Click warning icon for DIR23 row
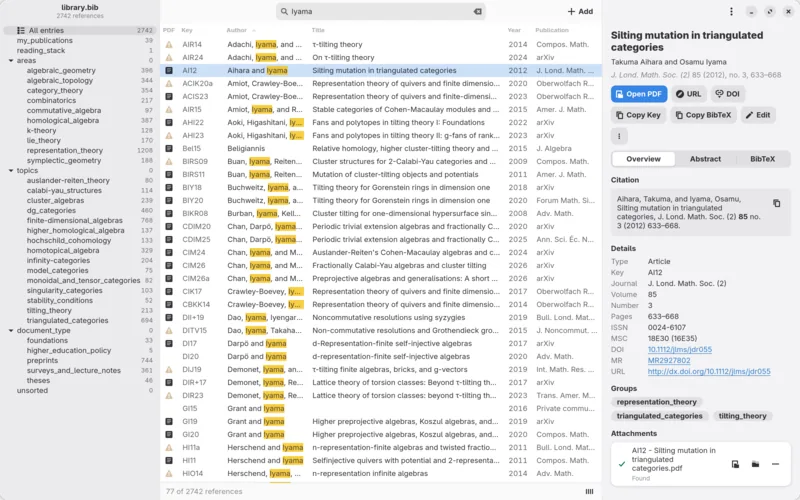 click(169, 395)
